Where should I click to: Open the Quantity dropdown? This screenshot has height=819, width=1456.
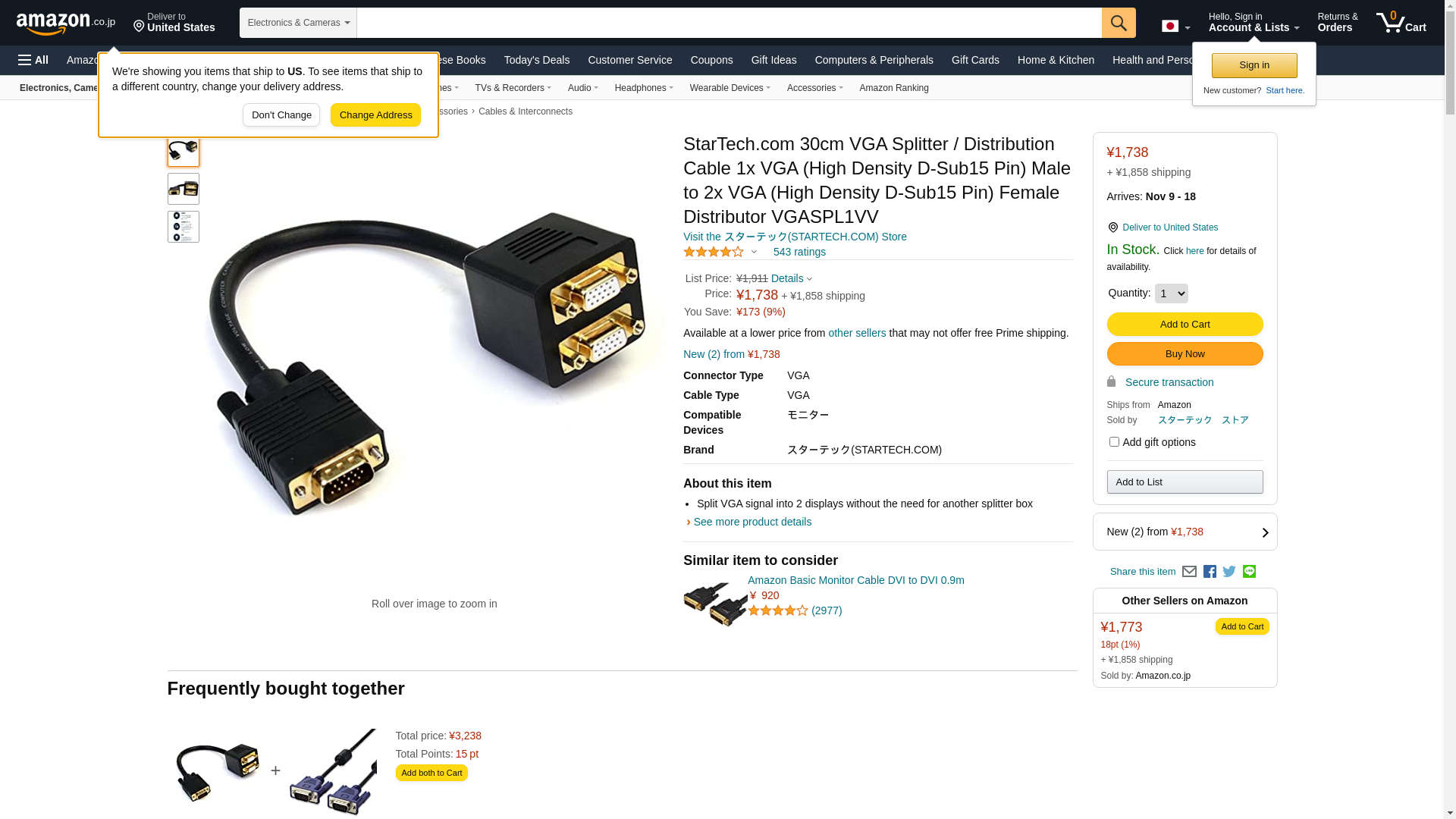tap(1171, 293)
